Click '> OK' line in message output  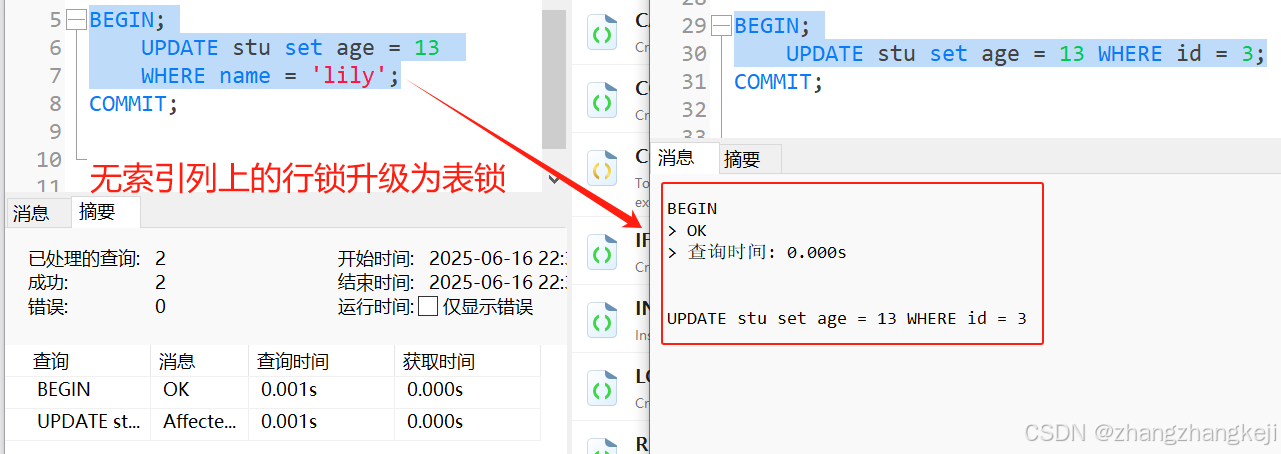tap(687, 231)
